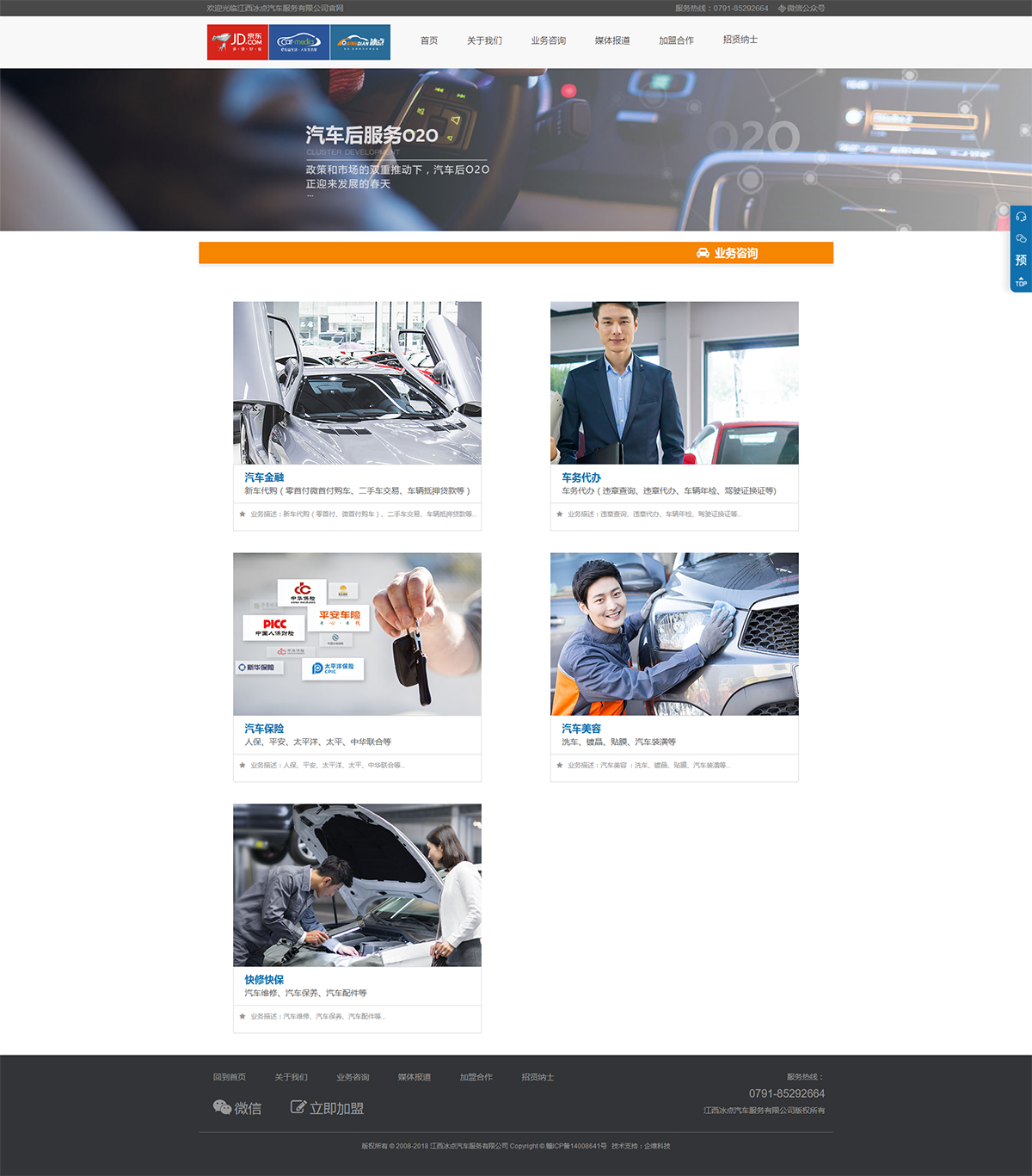Click 微信公众号 in the top bar
This screenshot has height=1176, width=1032.
click(802, 9)
